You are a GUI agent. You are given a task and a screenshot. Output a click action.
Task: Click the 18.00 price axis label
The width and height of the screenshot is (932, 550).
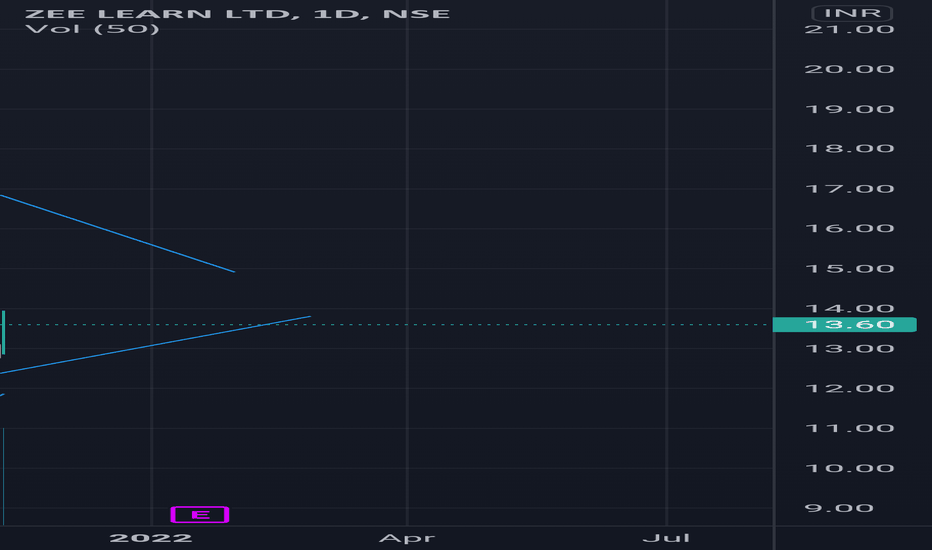(849, 149)
